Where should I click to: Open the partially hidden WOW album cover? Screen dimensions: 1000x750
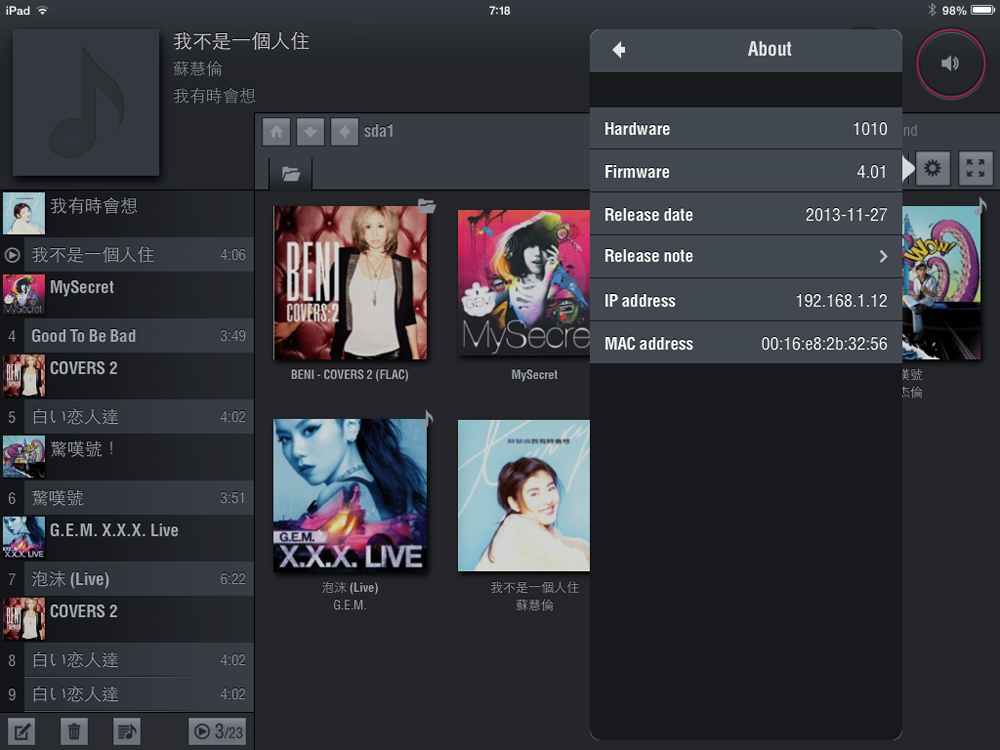(941, 283)
